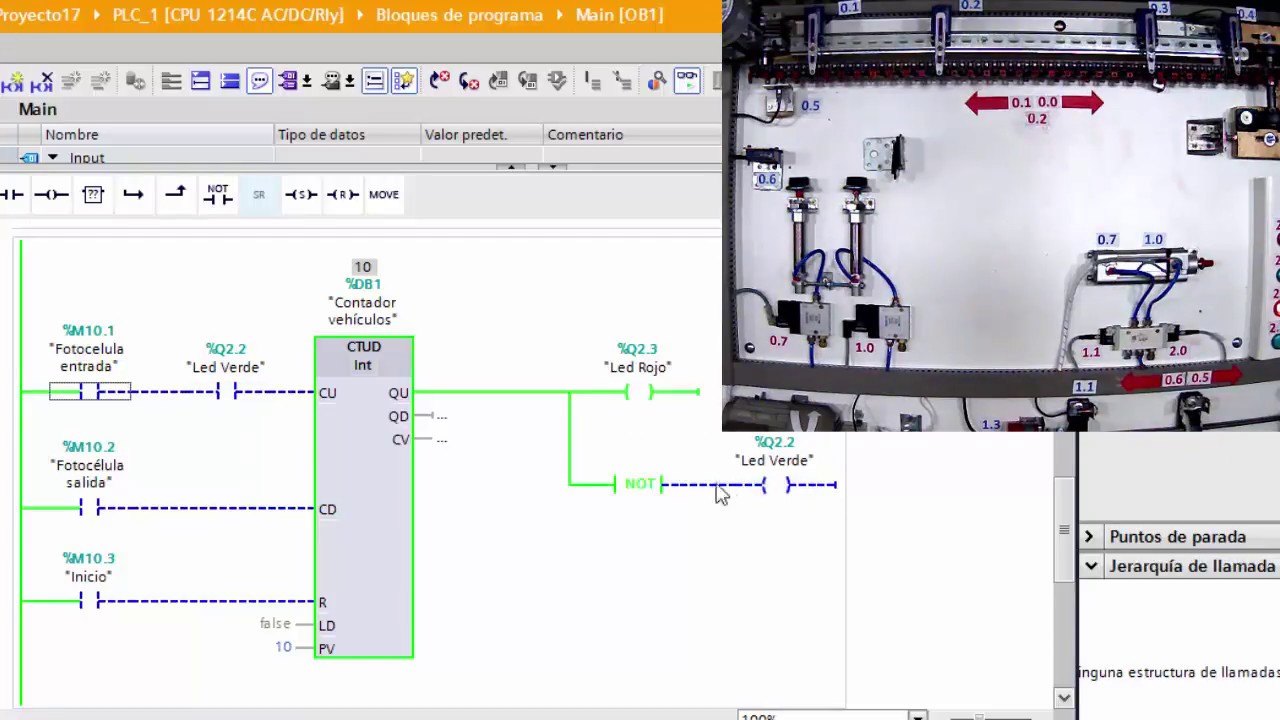Select Inicio contact %M10.3
Image resolution: width=1280 pixels, height=720 pixels.
(90, 600)
